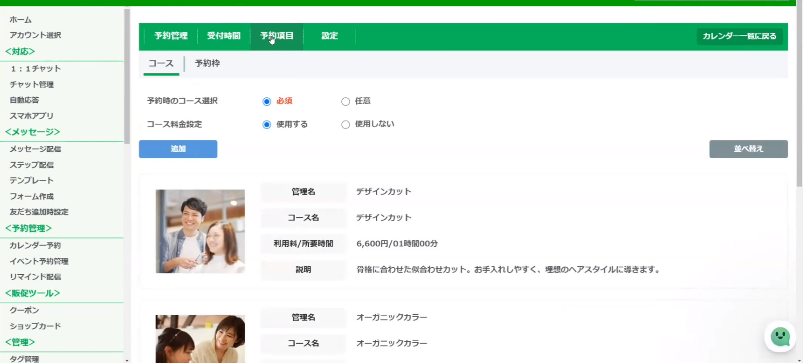The image size is (803, 363).
Task: Click the <管理> section heading
Action: pyautogui.click(x=20, y=341)
